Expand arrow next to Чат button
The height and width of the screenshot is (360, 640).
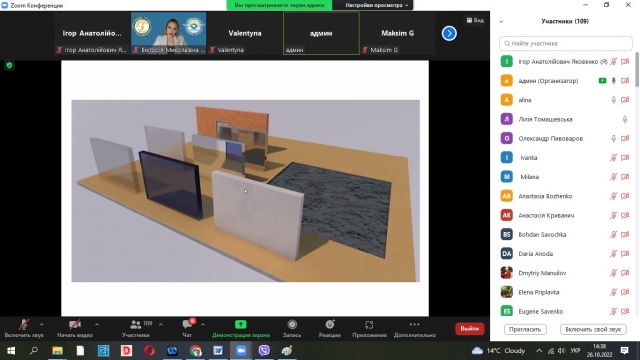click(x=203, y=324)
